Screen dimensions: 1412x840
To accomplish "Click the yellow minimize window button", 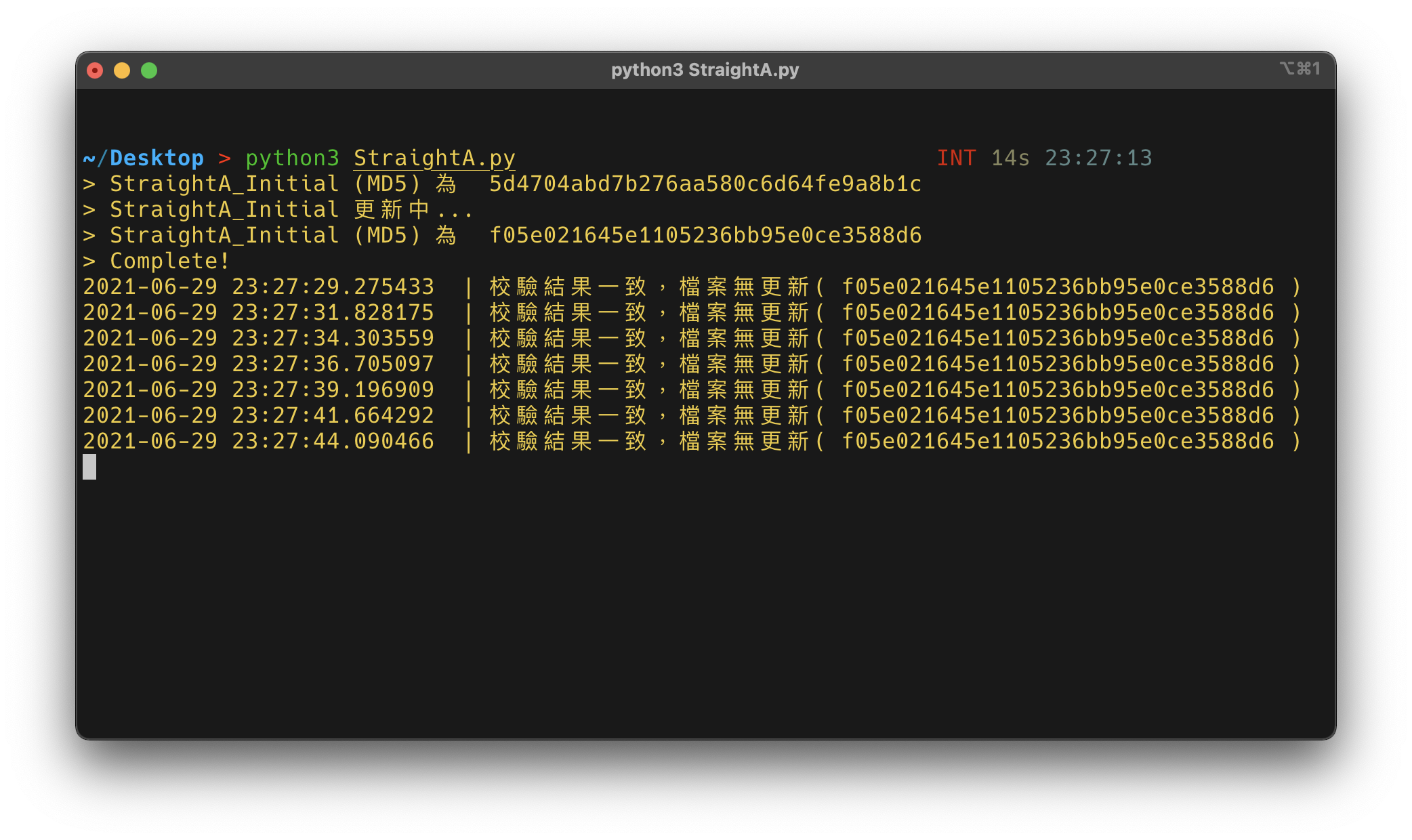I will [122, 70].
